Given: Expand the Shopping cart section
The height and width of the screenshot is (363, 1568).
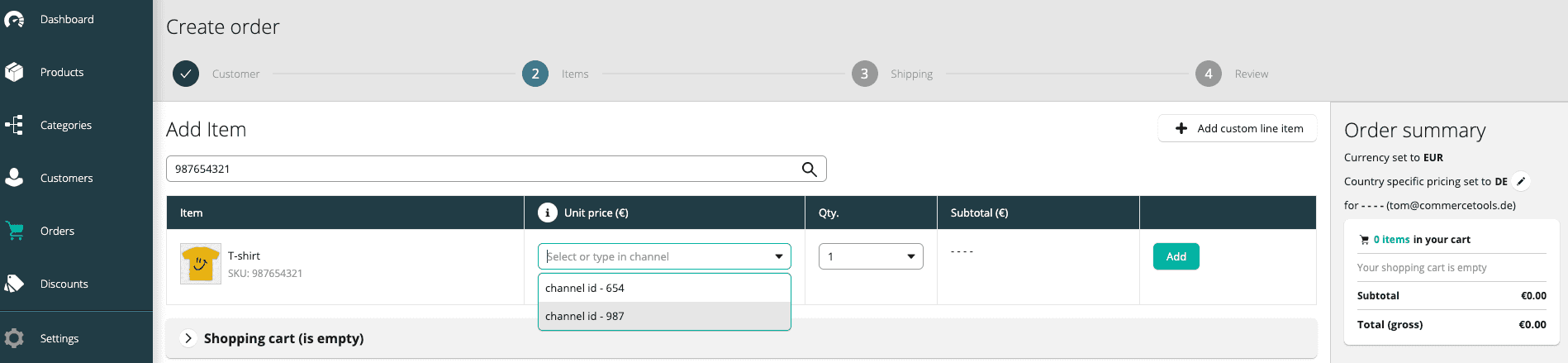Looking at the screenshot, I should [x=188, y=338].
